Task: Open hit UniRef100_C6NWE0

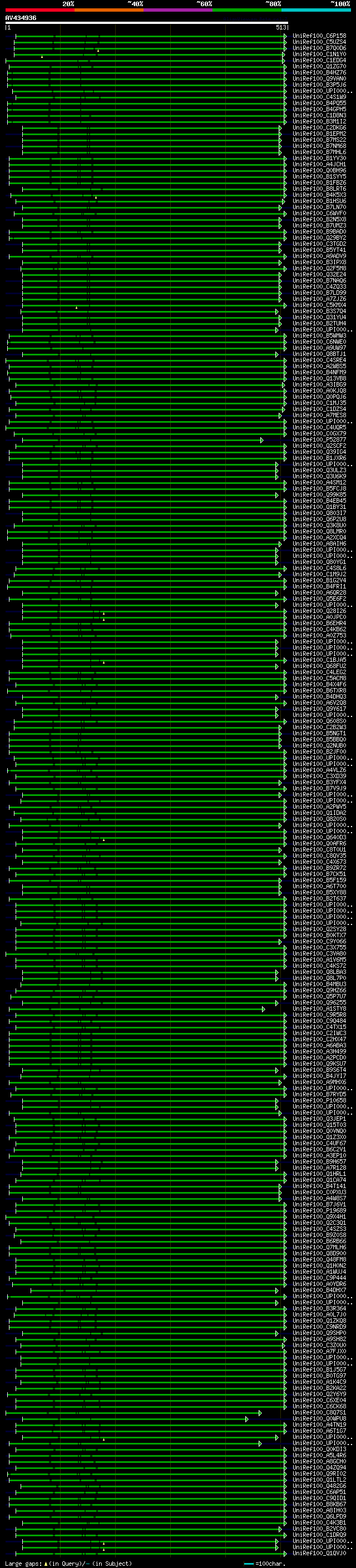Action: tap(319, 342)
